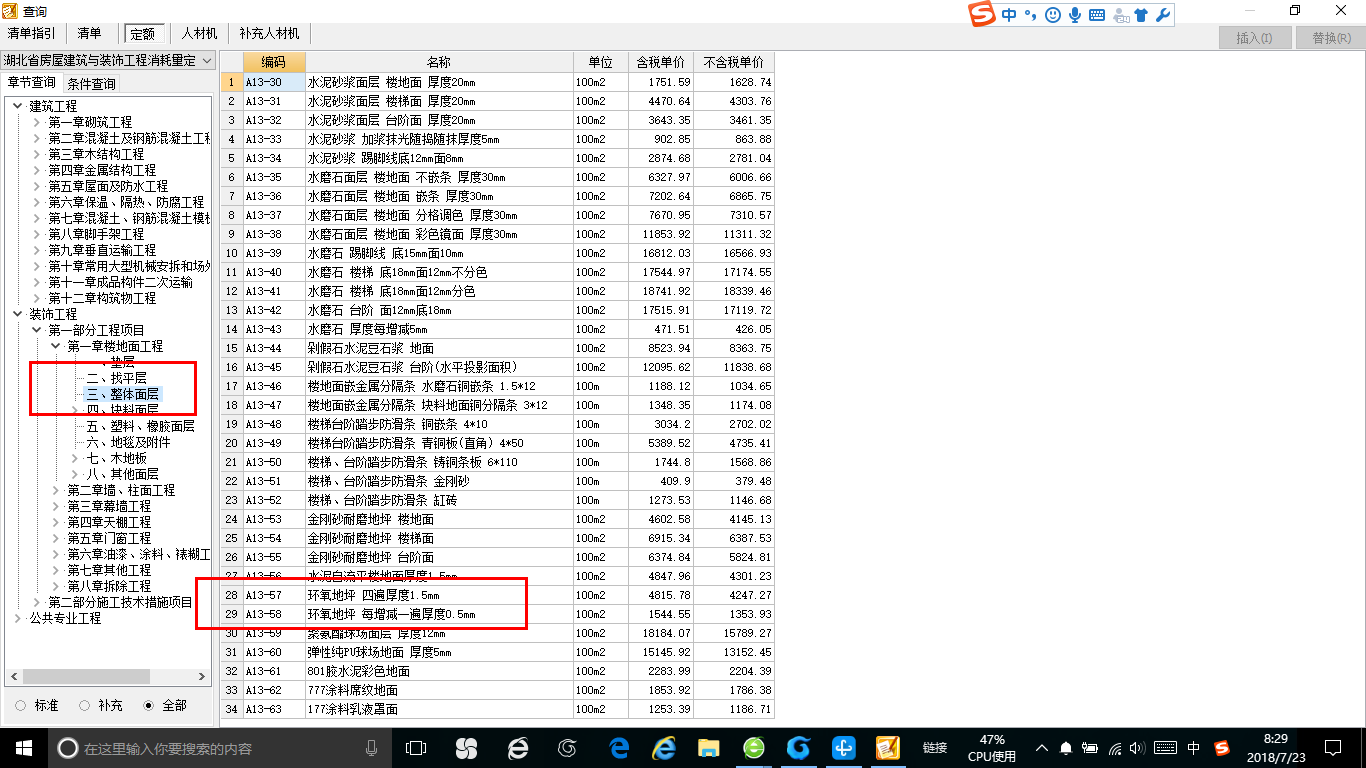The image size is (1366, 768).
Task: Click the 定额 tab button
Action: 145,33
